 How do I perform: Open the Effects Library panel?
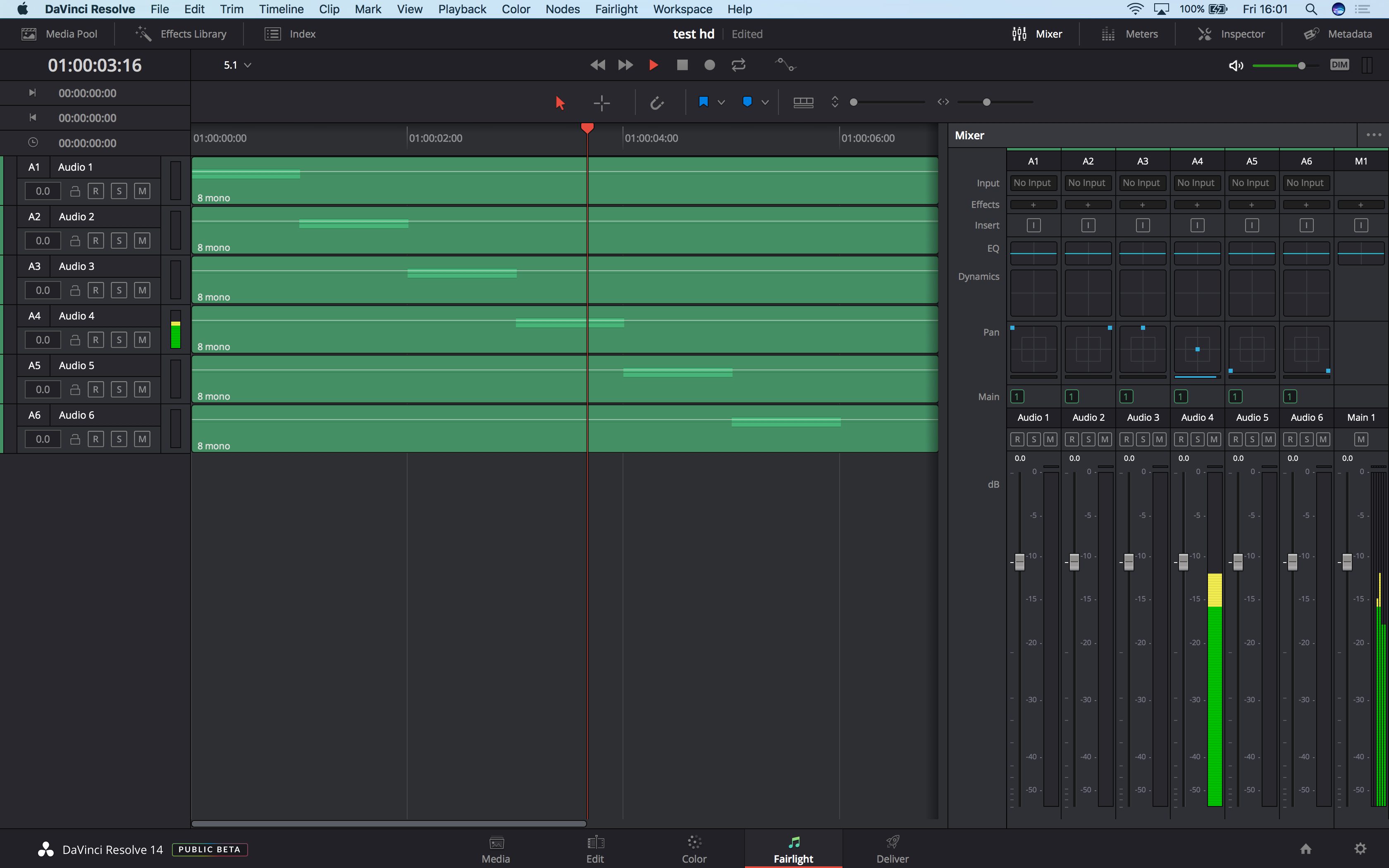tap(181, 34)
